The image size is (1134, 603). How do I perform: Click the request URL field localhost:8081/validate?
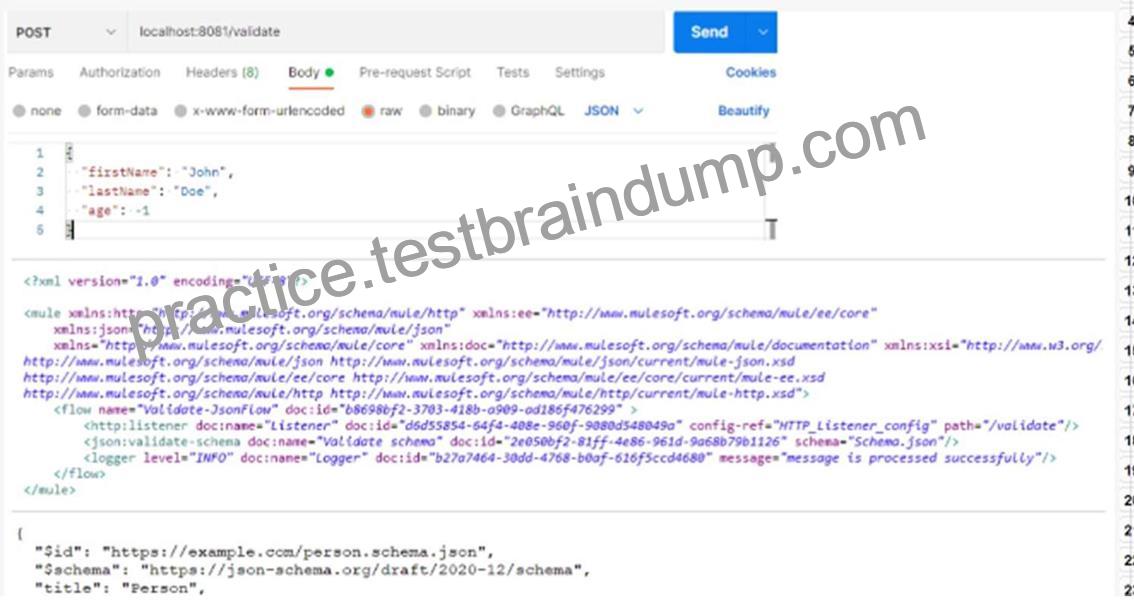coord(396,33)
